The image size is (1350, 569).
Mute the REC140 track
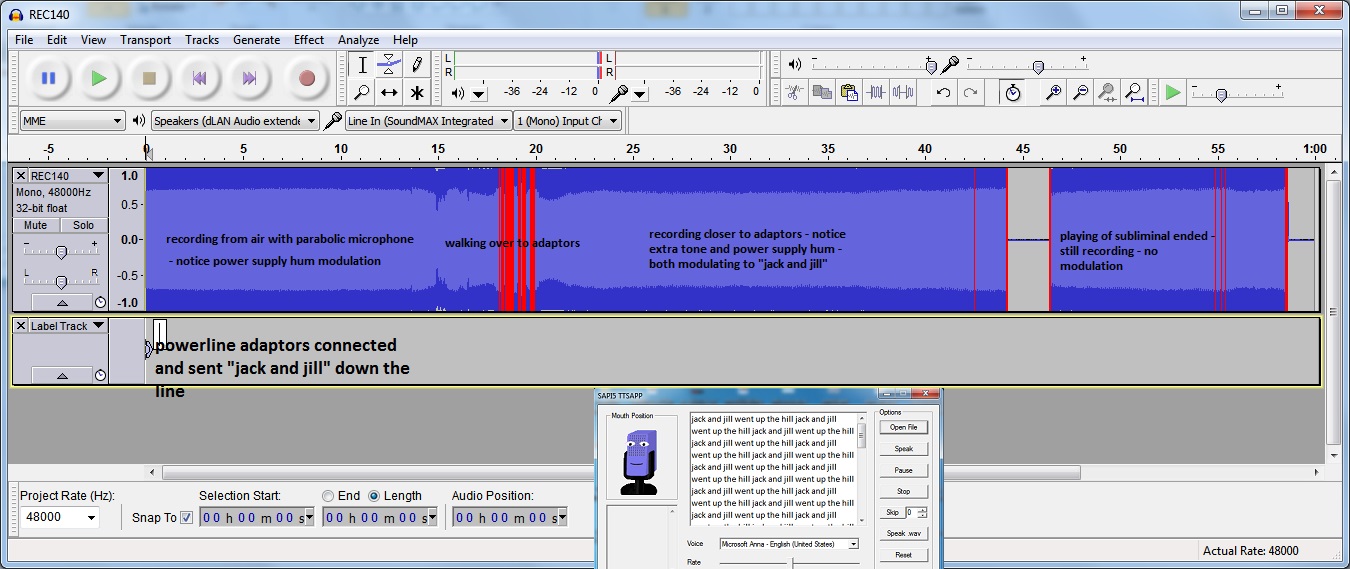click(36, 225)
